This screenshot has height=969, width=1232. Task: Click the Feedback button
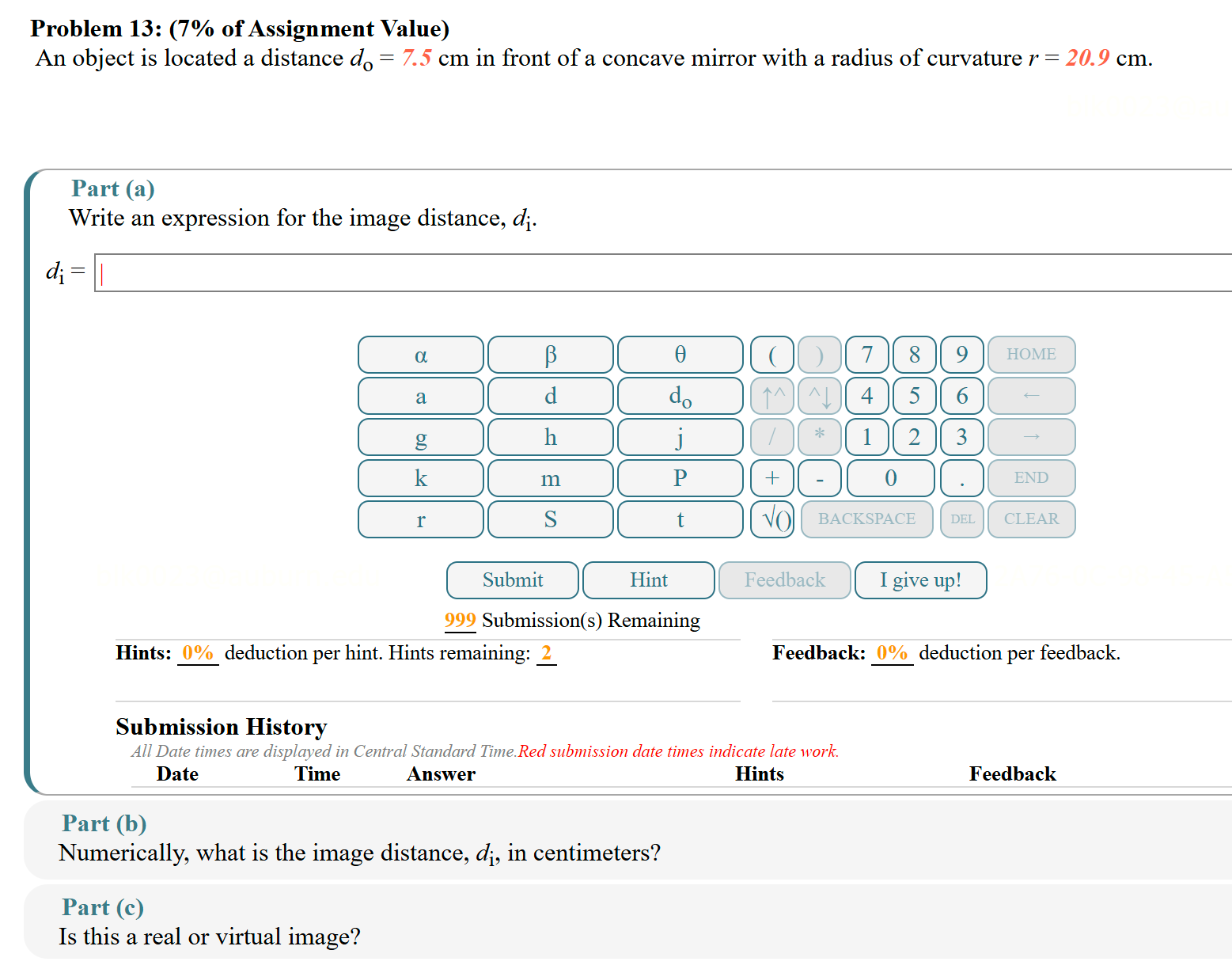(x=783, y=579)
